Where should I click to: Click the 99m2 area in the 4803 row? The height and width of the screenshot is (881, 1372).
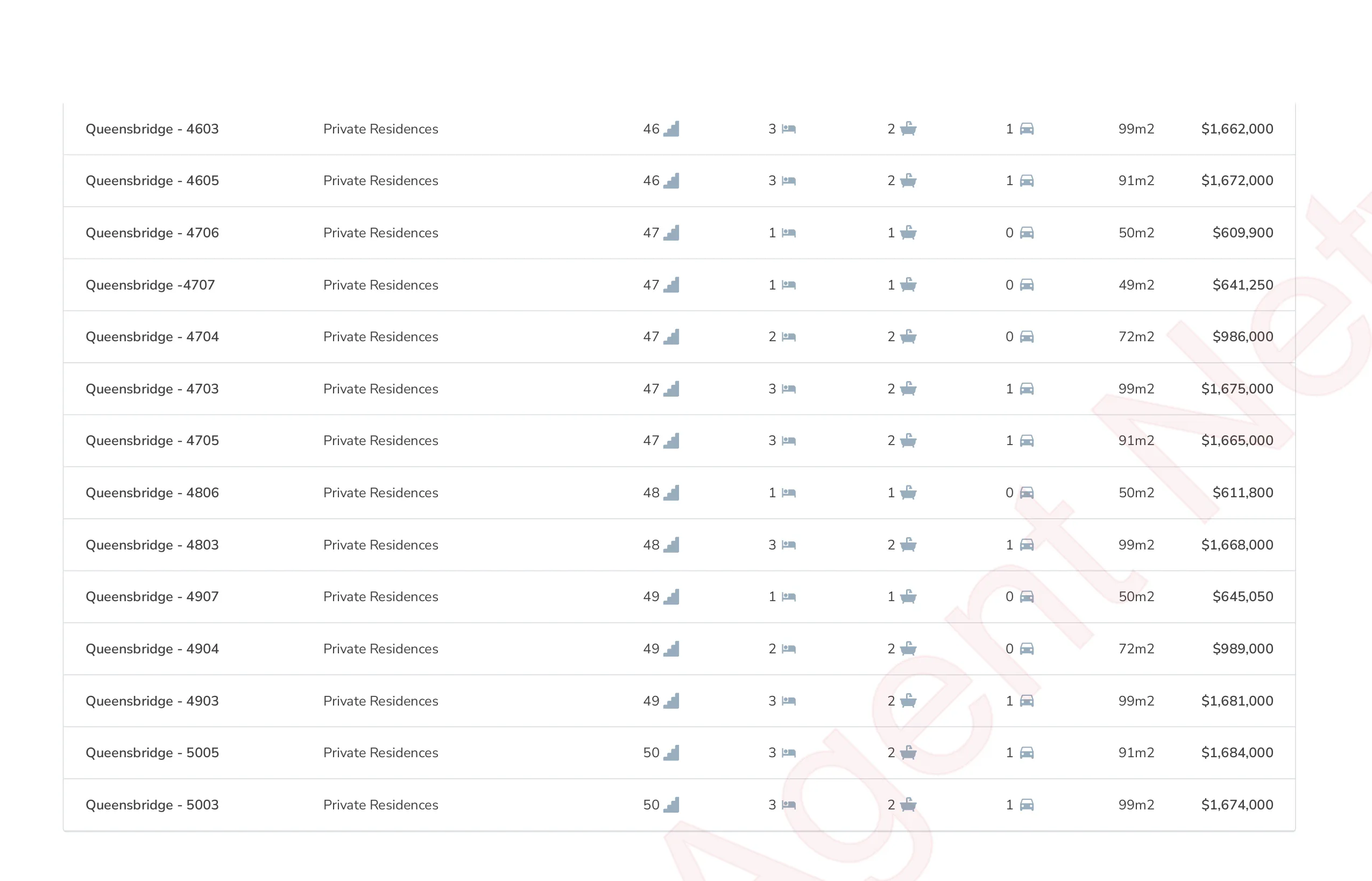point(1136,545)
